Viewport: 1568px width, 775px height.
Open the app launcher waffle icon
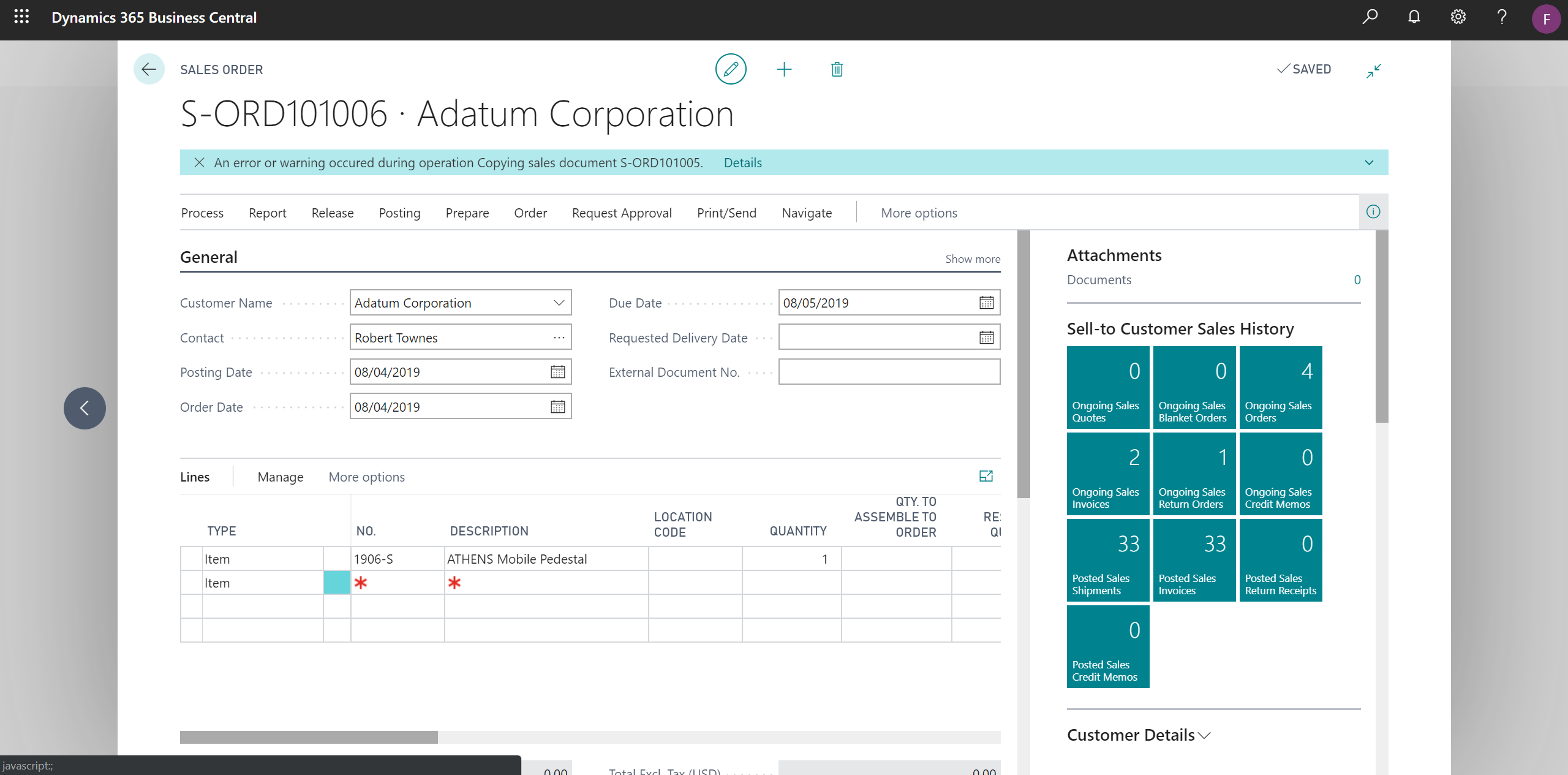pyautogui.click(x=21, y=17)
